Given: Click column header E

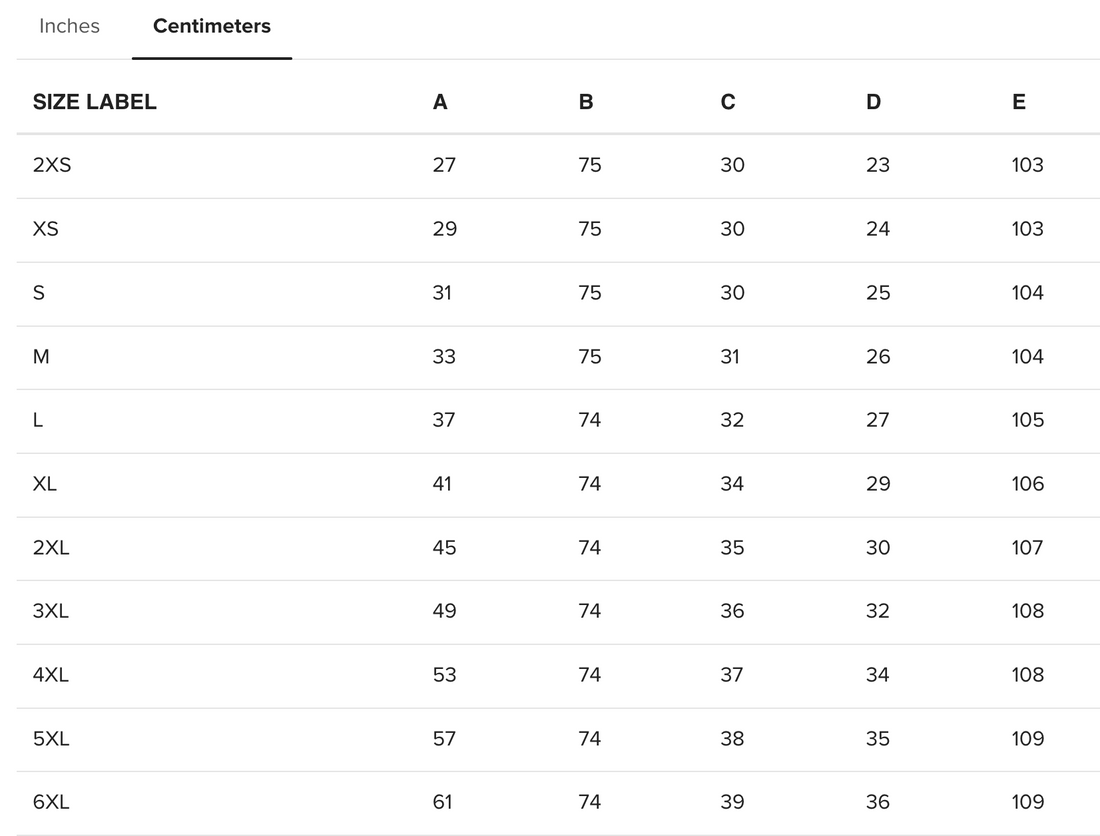Looking at the screenshot, I should (1018, 102).
